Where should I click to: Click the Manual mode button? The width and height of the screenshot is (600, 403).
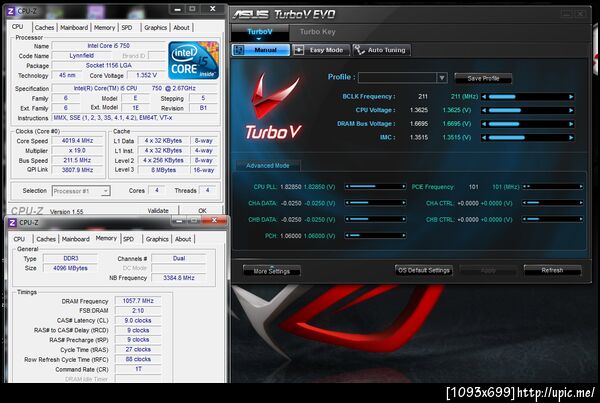[x=261, y=50]
